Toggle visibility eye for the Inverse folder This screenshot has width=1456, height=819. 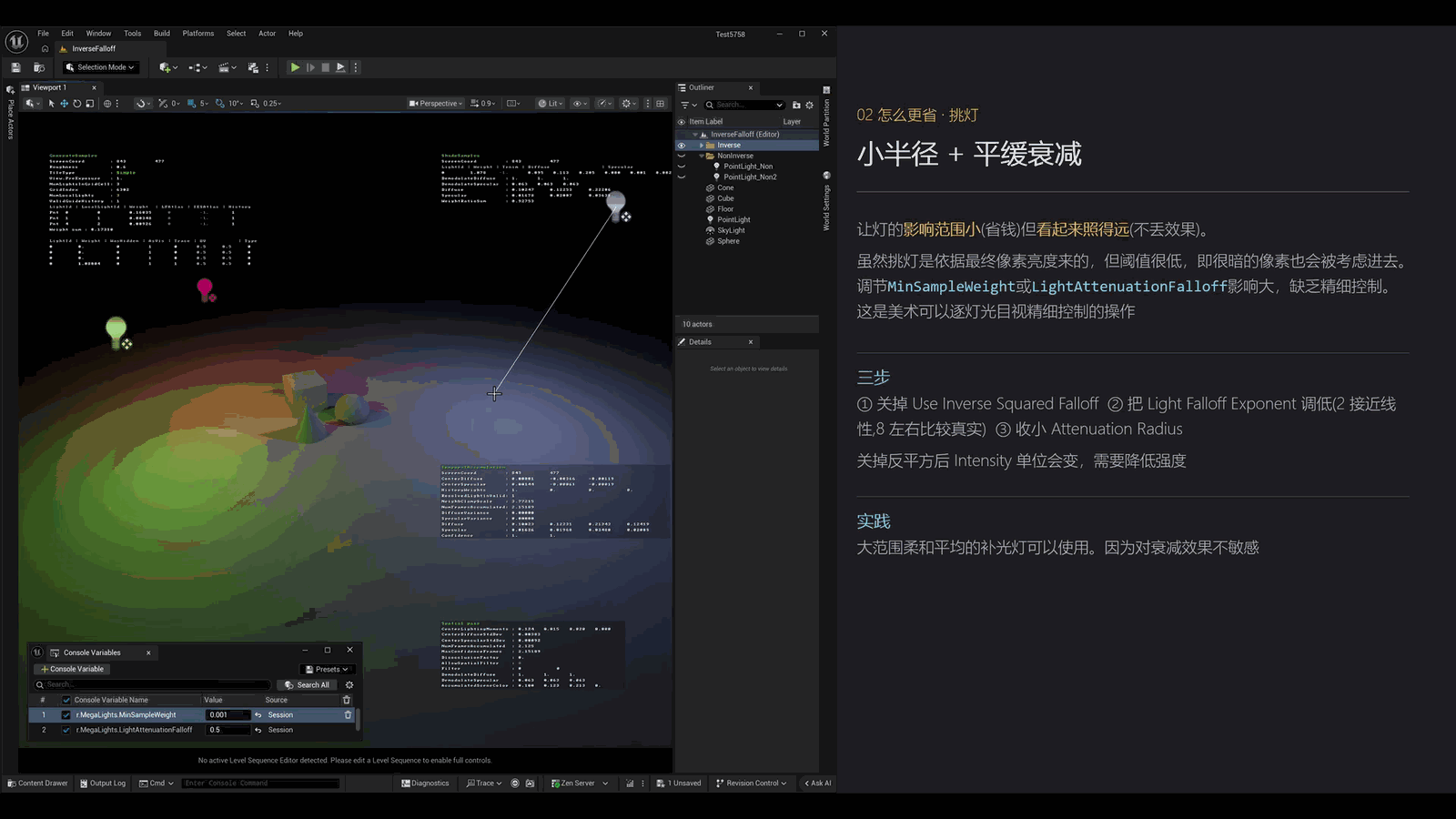pyautogui.click(x=681, y=146)
